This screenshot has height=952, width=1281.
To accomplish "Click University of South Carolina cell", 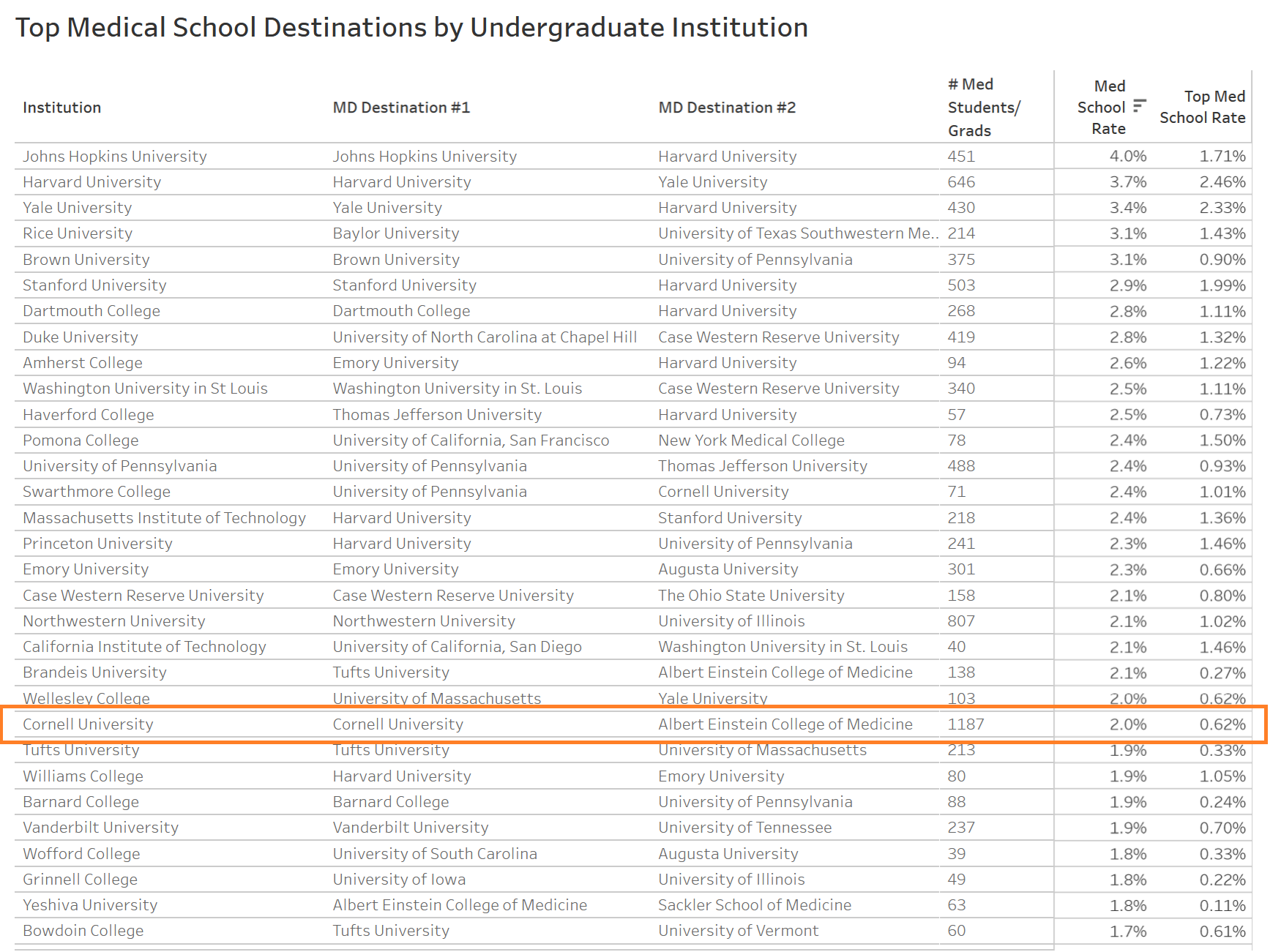I will (435, 854).
